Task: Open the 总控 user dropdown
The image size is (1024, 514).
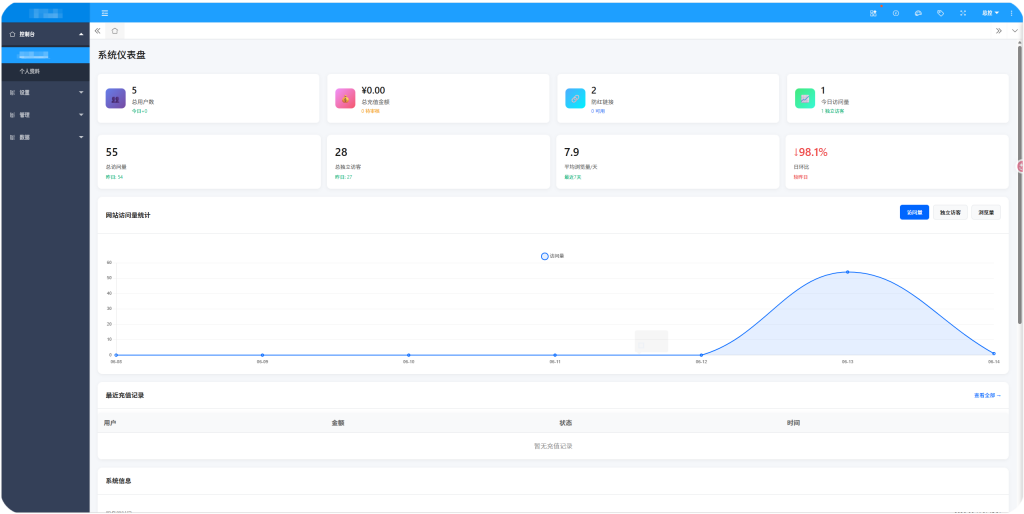Action: click(x=990, y=13)
